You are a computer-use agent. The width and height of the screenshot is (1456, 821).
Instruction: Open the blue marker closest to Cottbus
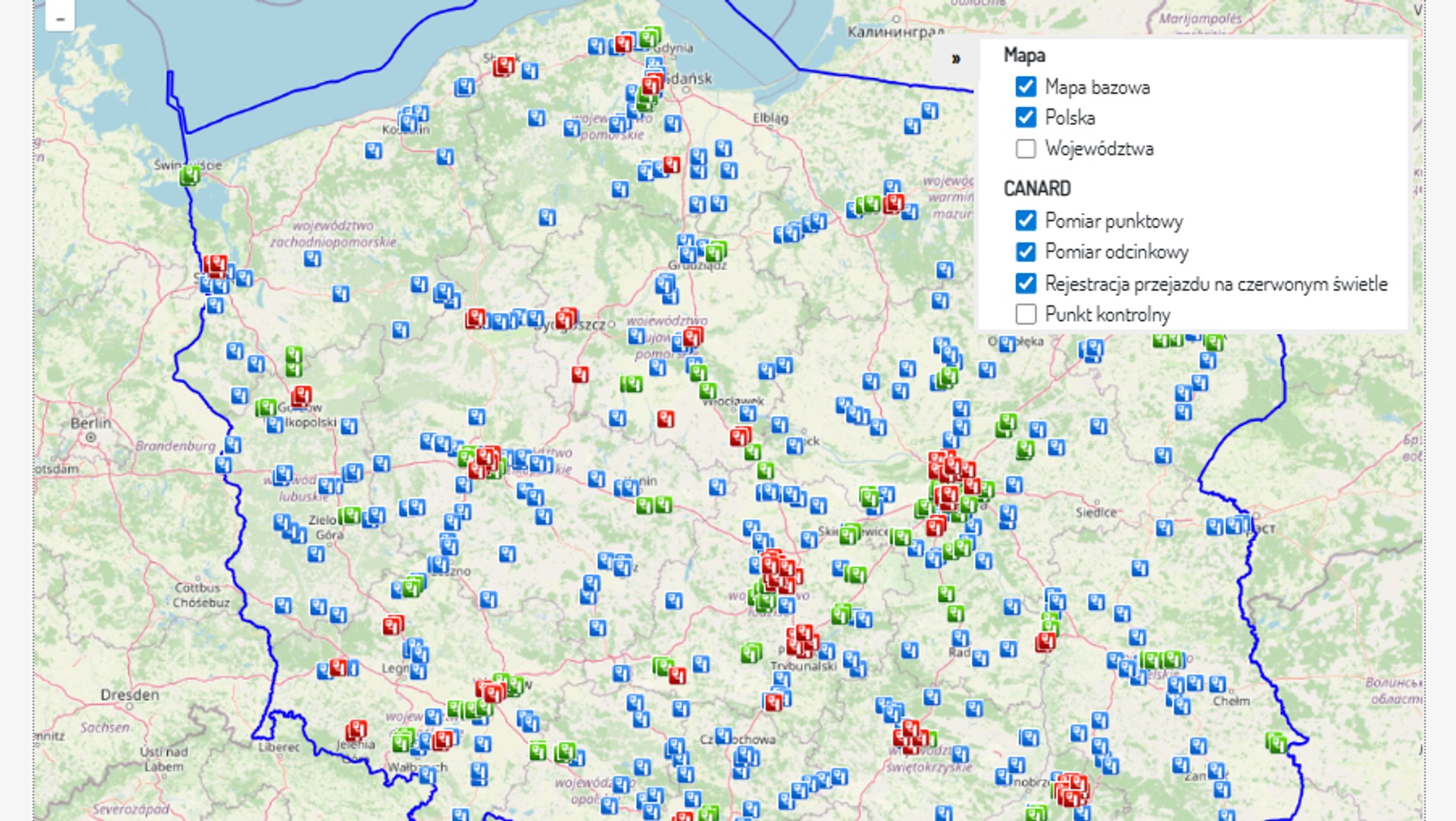pyautogui.click(x=283, y=605)
